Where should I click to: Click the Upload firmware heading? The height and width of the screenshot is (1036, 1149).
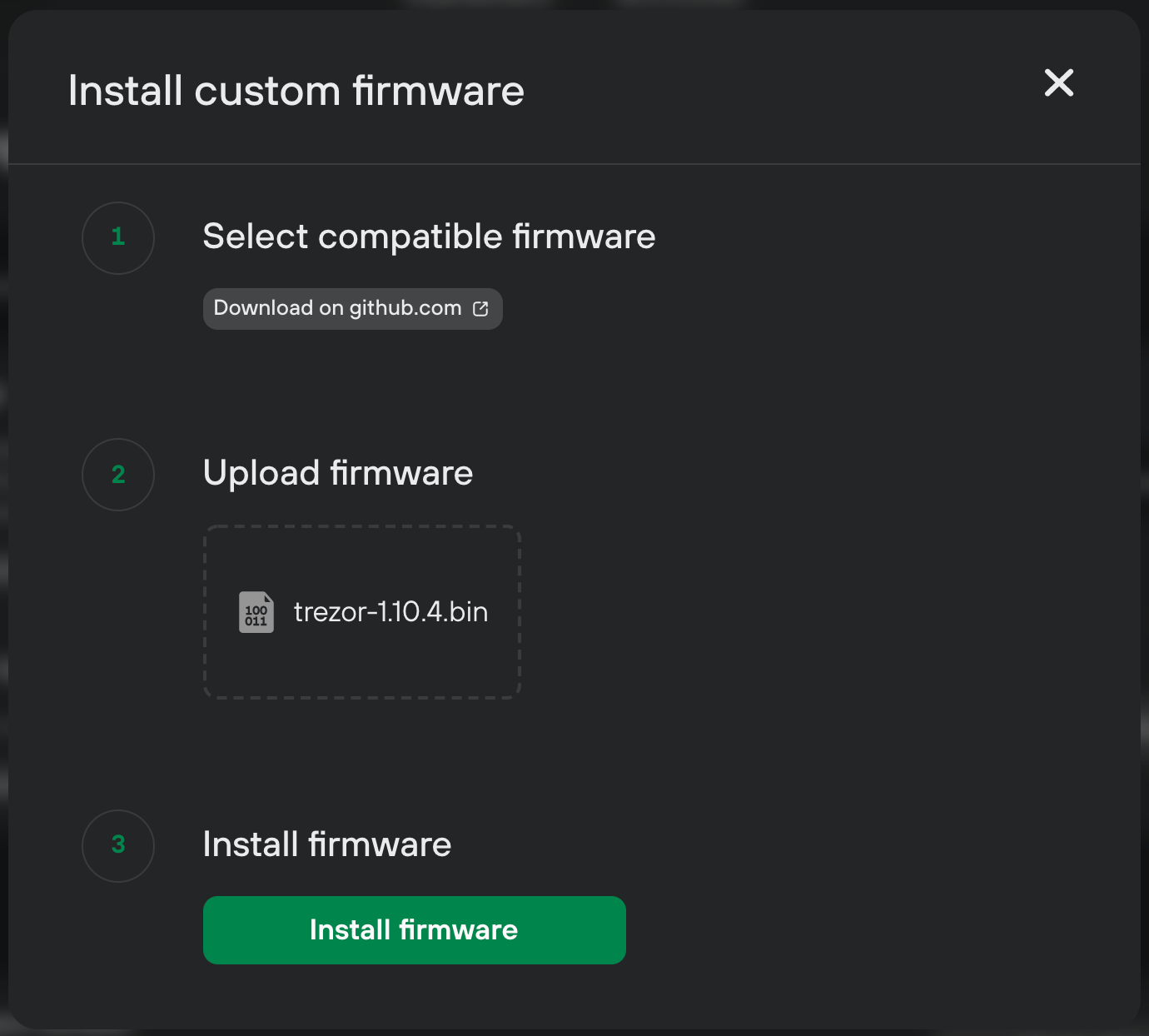point(338,473)
